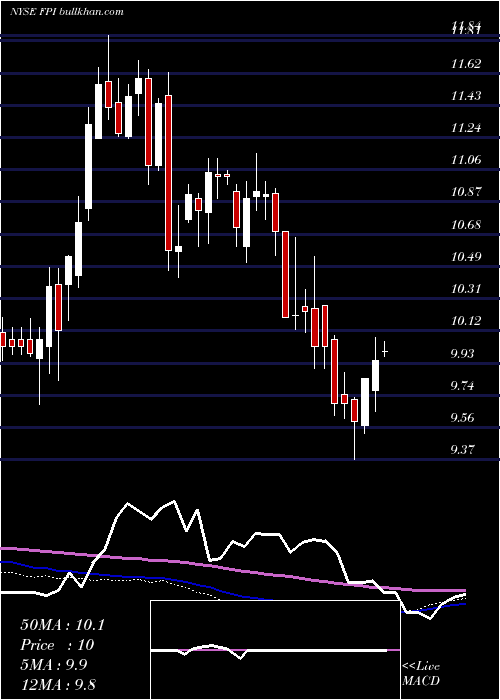The image size is (500, 700).
Task: Click the 10.31 price axis label
Action: coord(466,289)
